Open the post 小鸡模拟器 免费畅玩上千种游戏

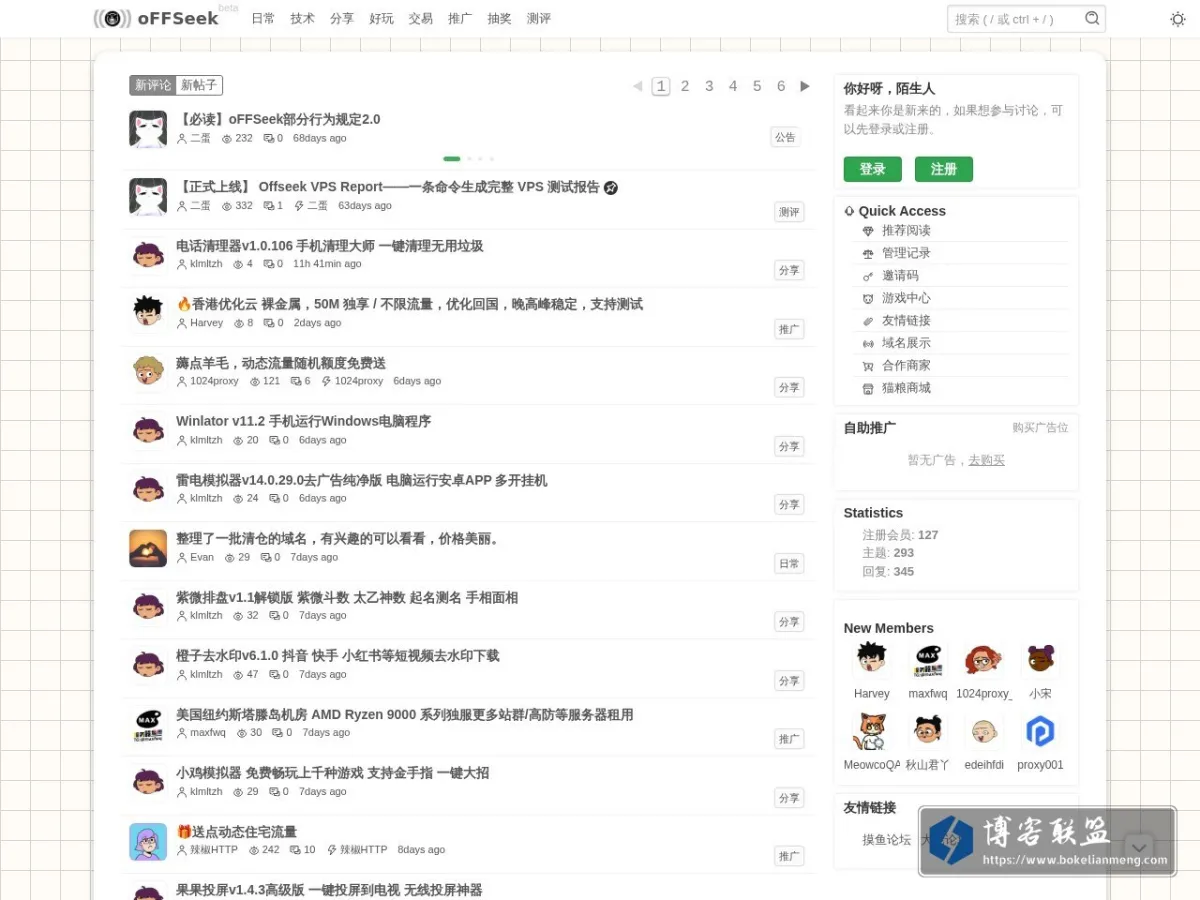pyautogui.click(x=333, y=773)
